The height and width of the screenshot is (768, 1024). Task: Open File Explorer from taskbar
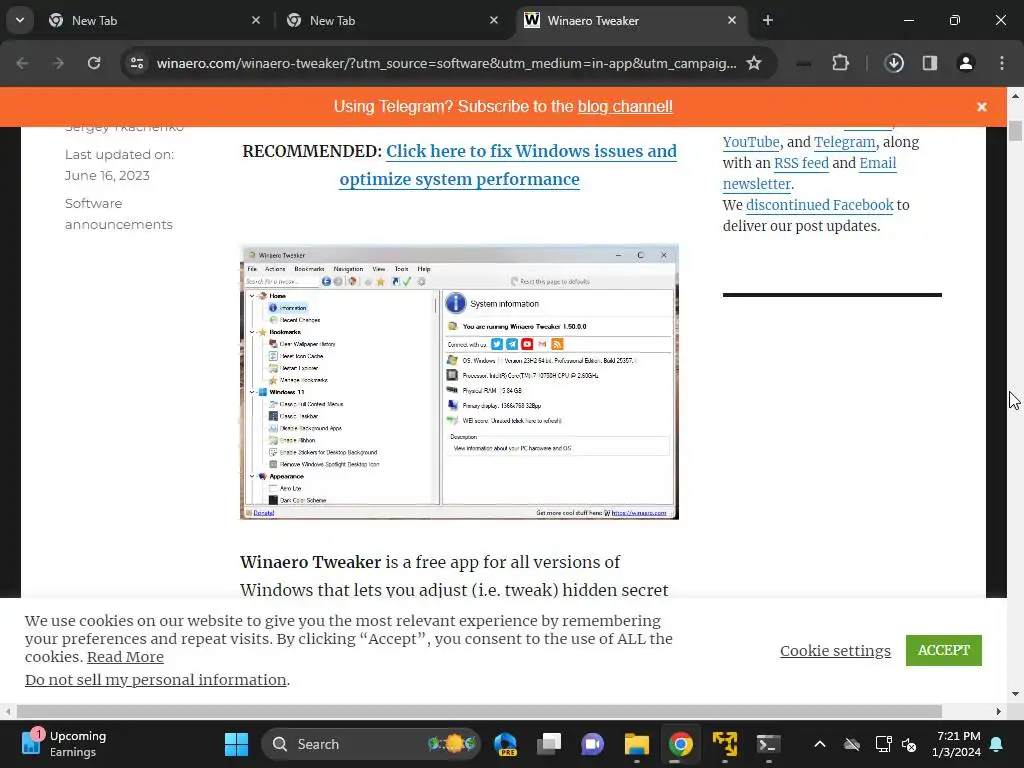(x=637, y=744)
